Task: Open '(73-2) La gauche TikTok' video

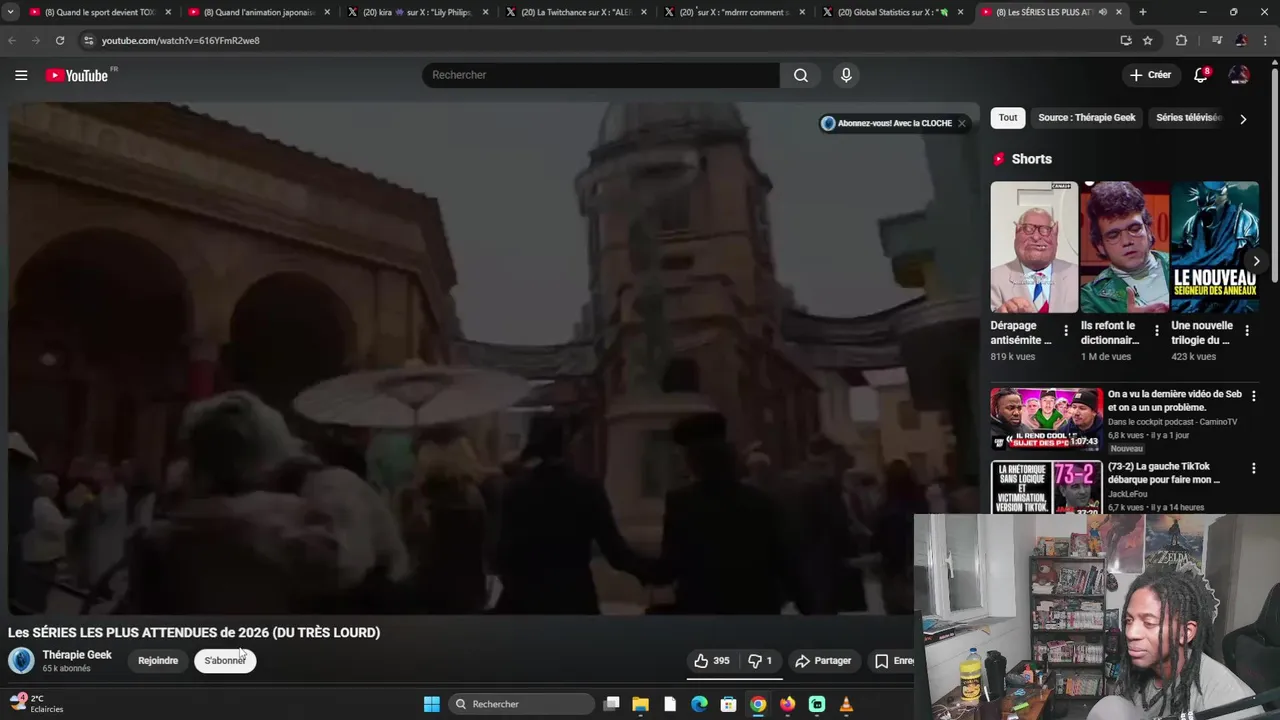Action: click(1164, 473)
